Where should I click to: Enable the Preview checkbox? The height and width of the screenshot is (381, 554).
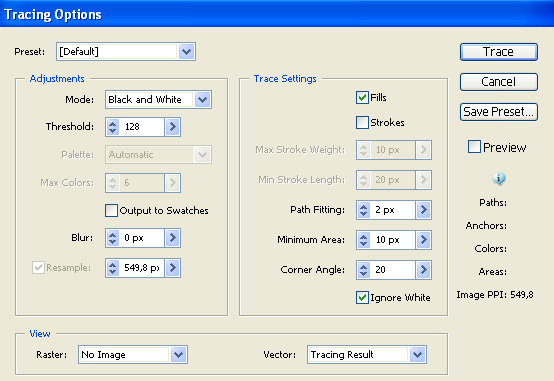pyautogui.click(x=474, y=147)
